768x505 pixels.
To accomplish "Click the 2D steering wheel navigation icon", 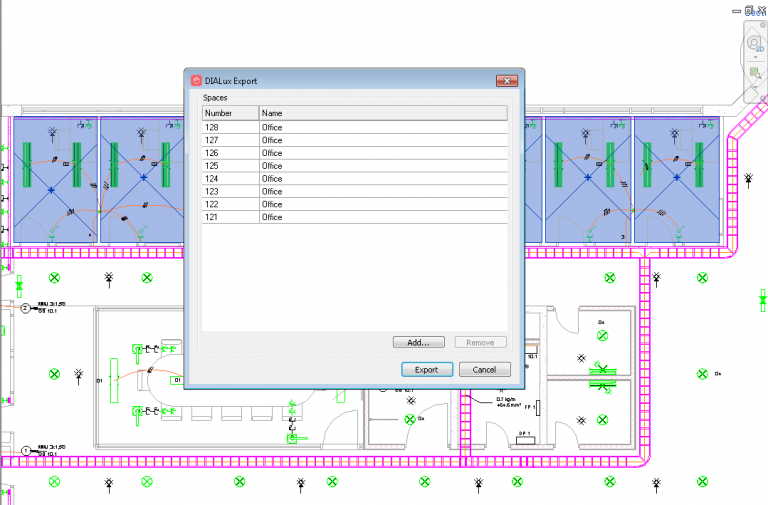I will [x=754, y=44].
